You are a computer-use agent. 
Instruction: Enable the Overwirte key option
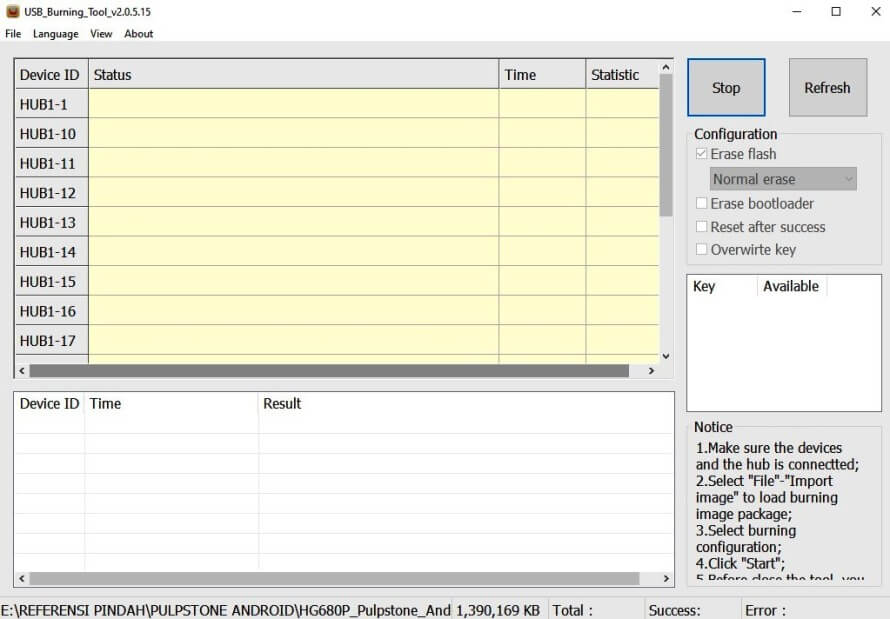pyautogui.click(x=701, y=249)
